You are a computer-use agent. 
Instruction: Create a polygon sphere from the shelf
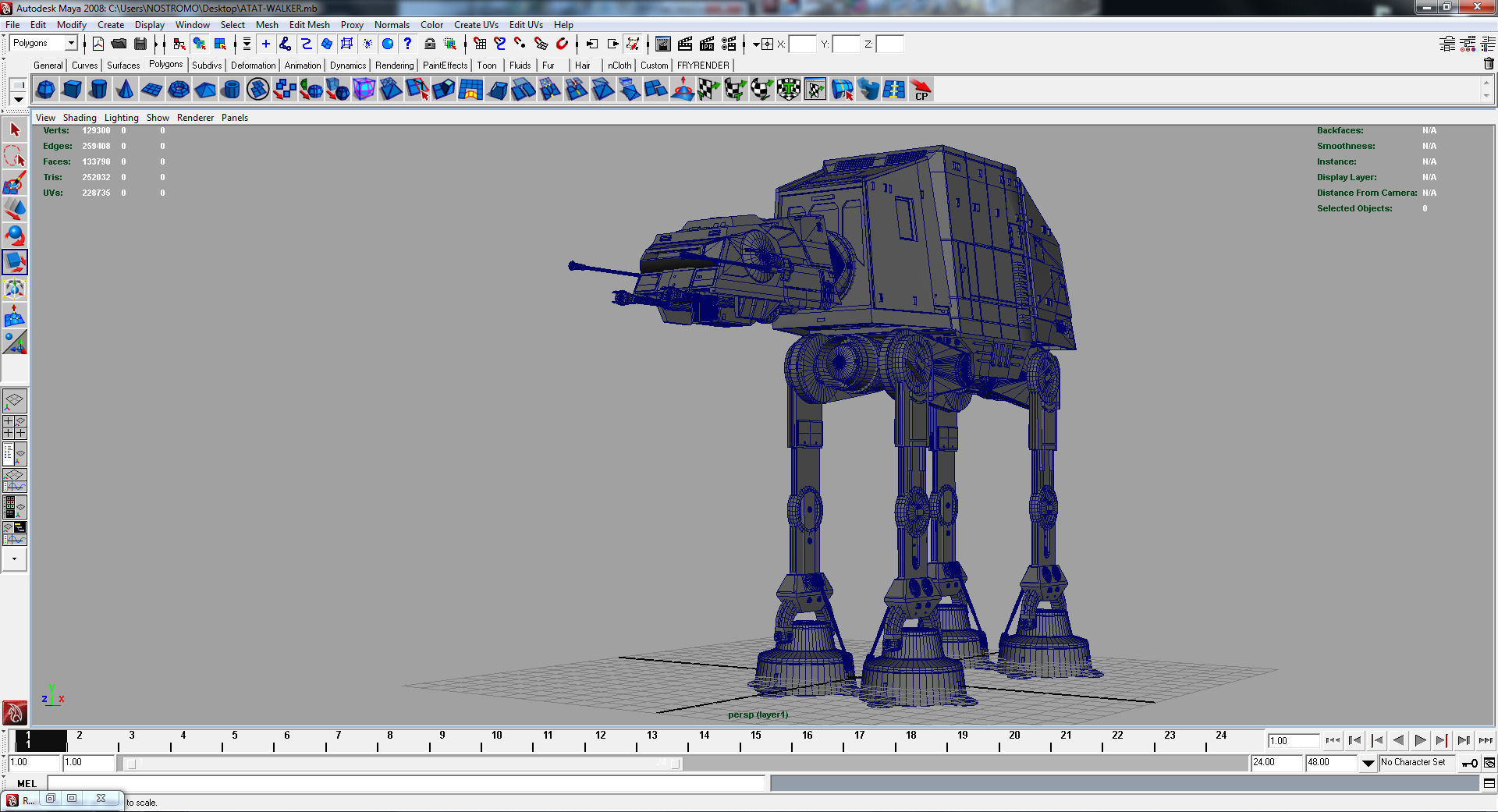[45, 90]
